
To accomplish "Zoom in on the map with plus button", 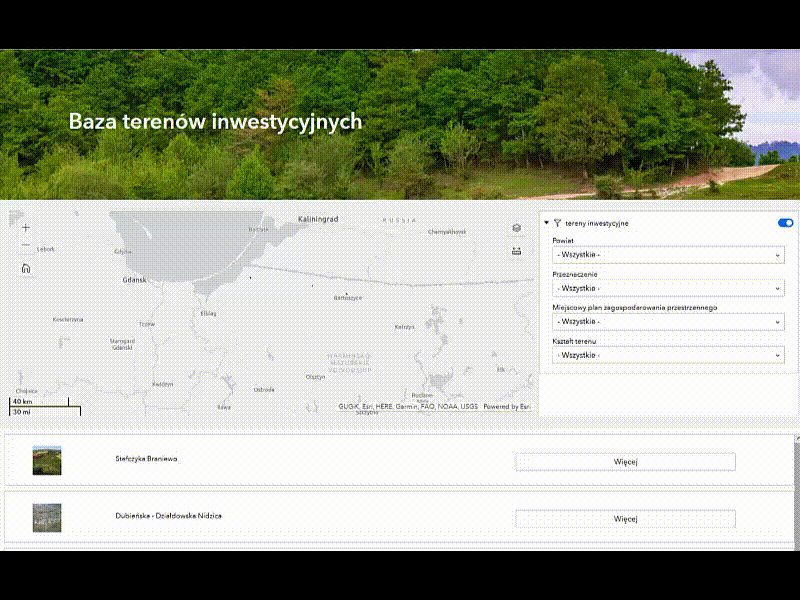I will (26, 228).
